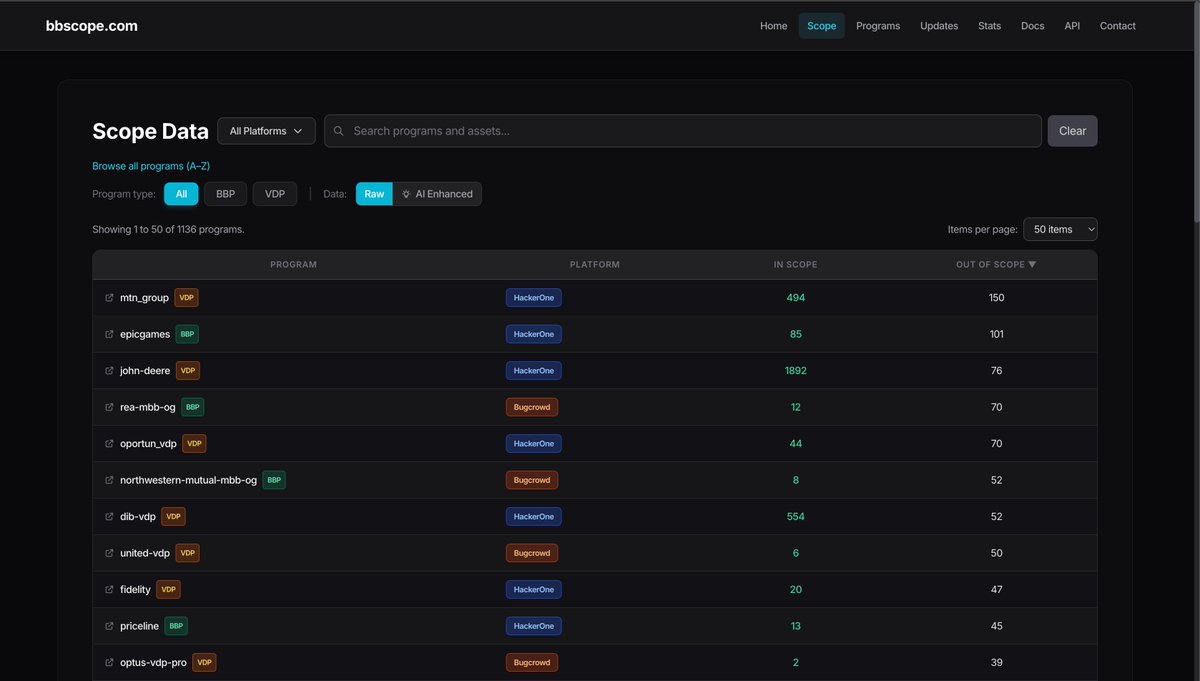Click out-of-scope count 101
The image size is (1200, 681).
(996, 334)
